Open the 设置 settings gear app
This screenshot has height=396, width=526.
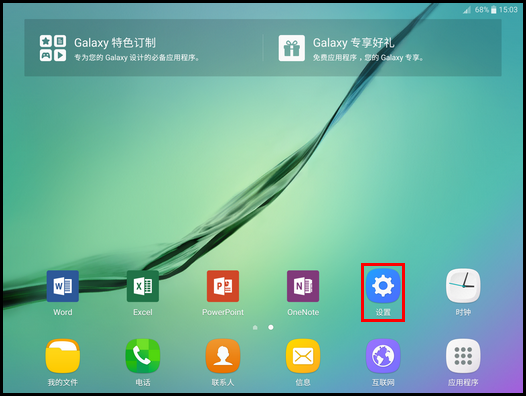(383, 286)
